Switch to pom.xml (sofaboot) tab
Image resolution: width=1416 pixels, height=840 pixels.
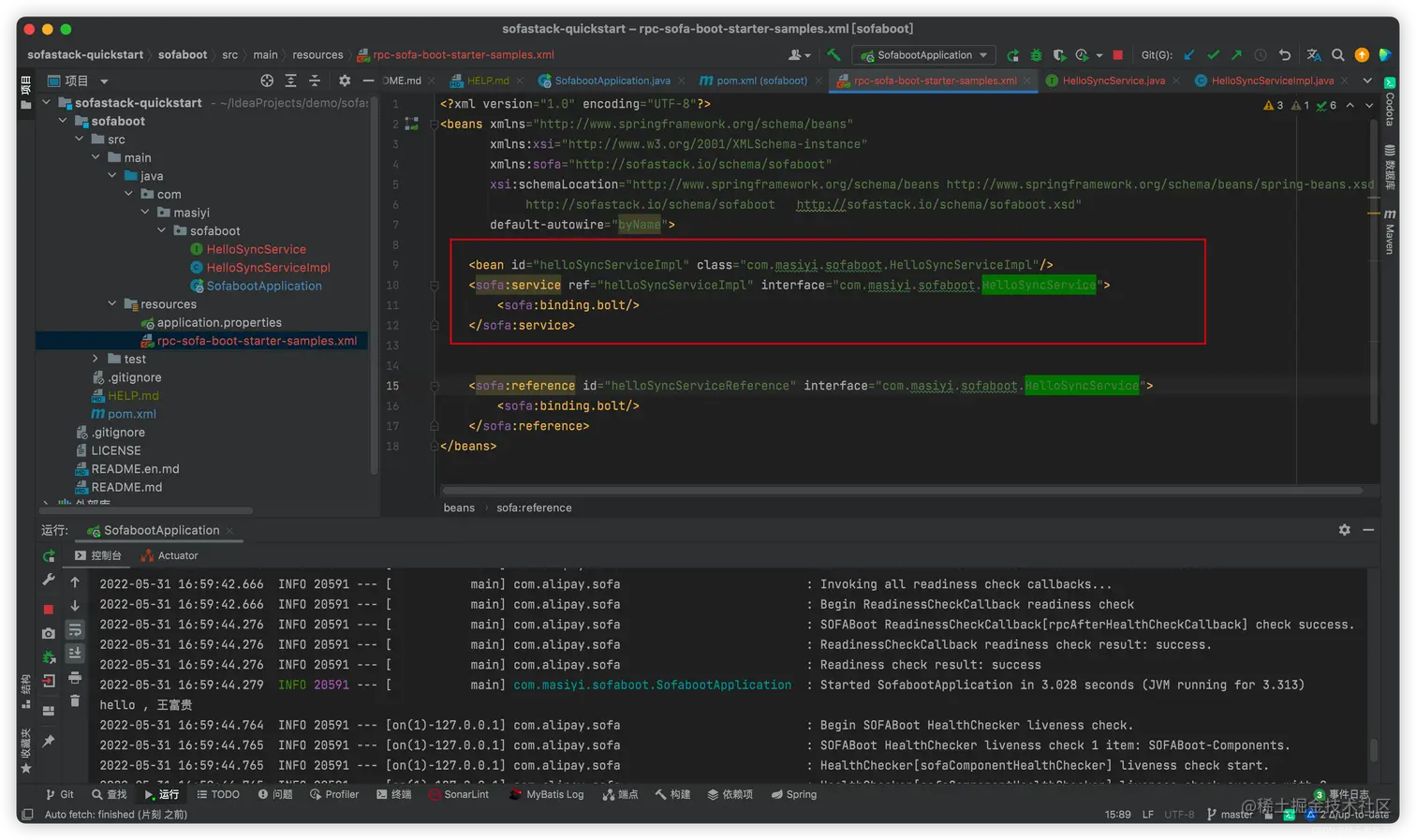[761, 81]
